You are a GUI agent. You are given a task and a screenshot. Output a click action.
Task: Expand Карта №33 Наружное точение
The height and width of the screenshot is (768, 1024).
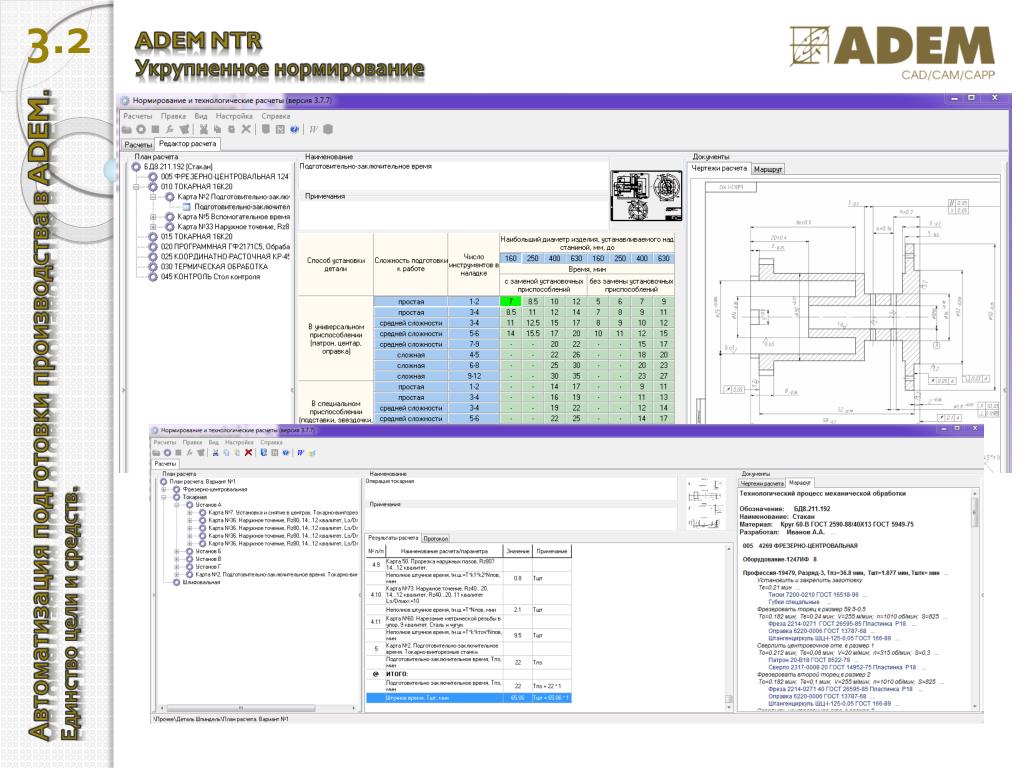[153, 227]
